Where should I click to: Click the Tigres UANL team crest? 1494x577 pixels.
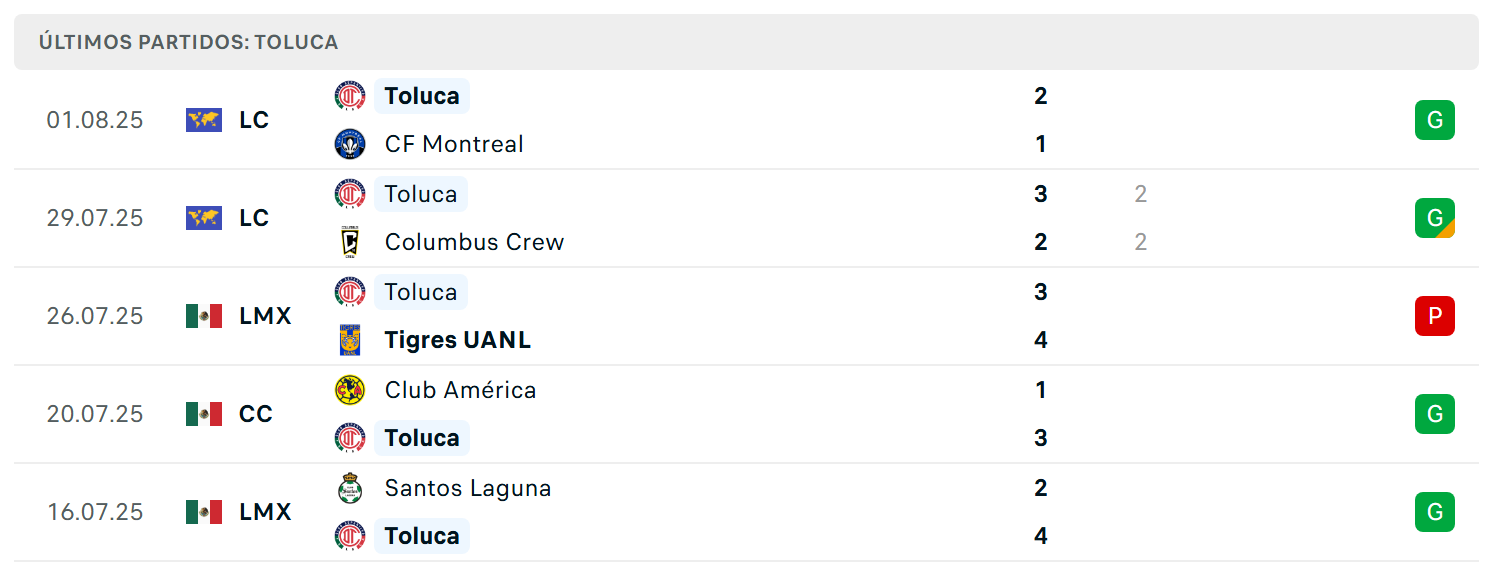coord(350,340)
